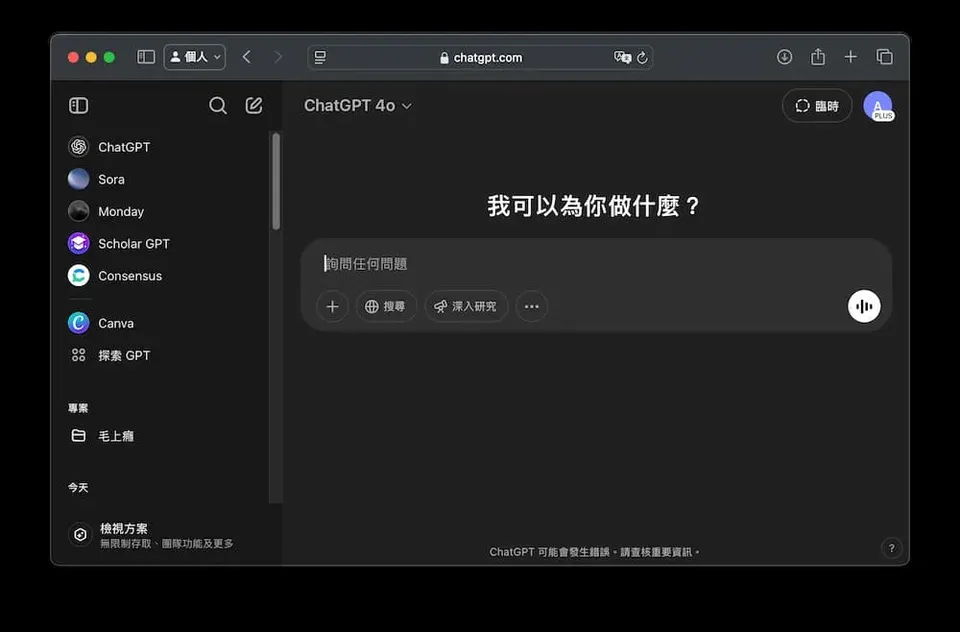The width and height of the screenshot is (960, 632).
Task: Click the Sora avatar icon
Action: [78, 179]
